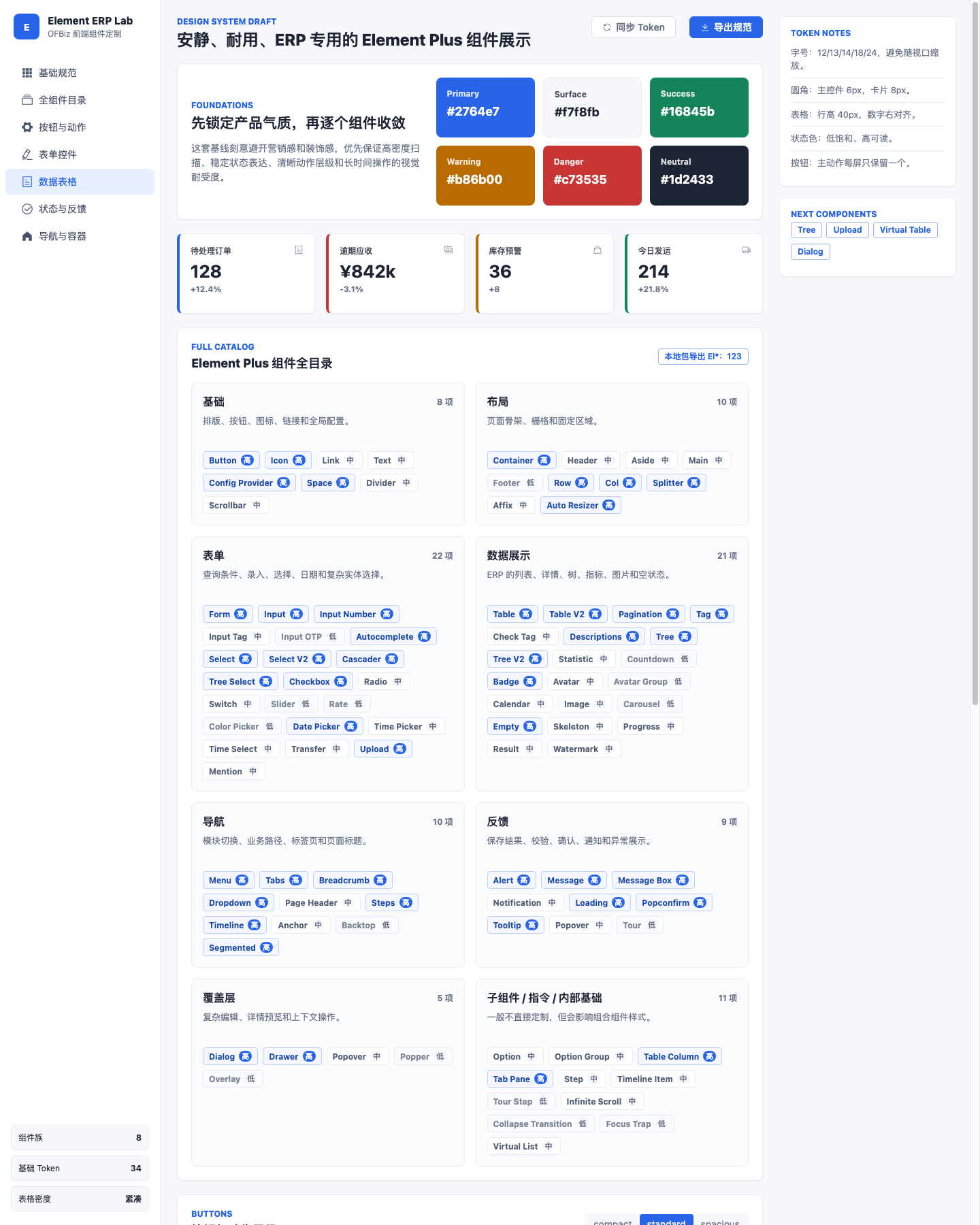980x1225 pixels.
Task: Click the Table V2 component tag
Action: point(575,615)
